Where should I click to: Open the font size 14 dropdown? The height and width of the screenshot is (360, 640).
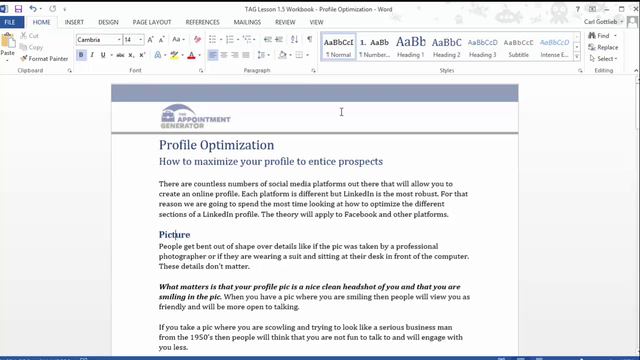click(x=140, y=40)
